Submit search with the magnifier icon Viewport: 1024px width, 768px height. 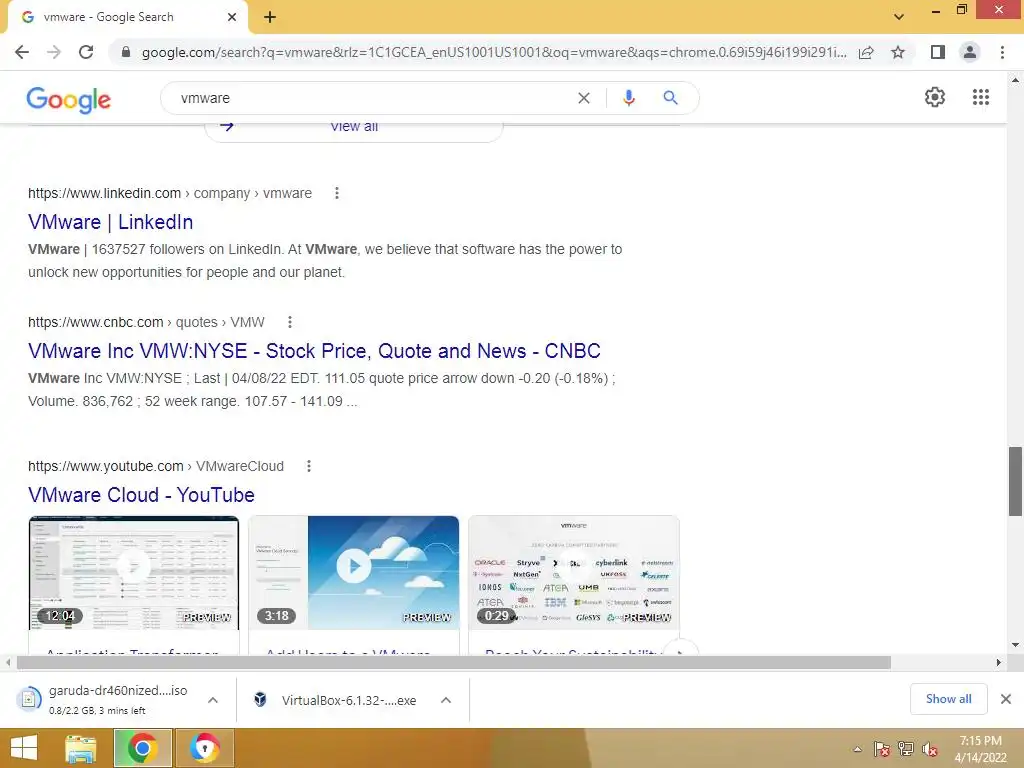(670, 98)
